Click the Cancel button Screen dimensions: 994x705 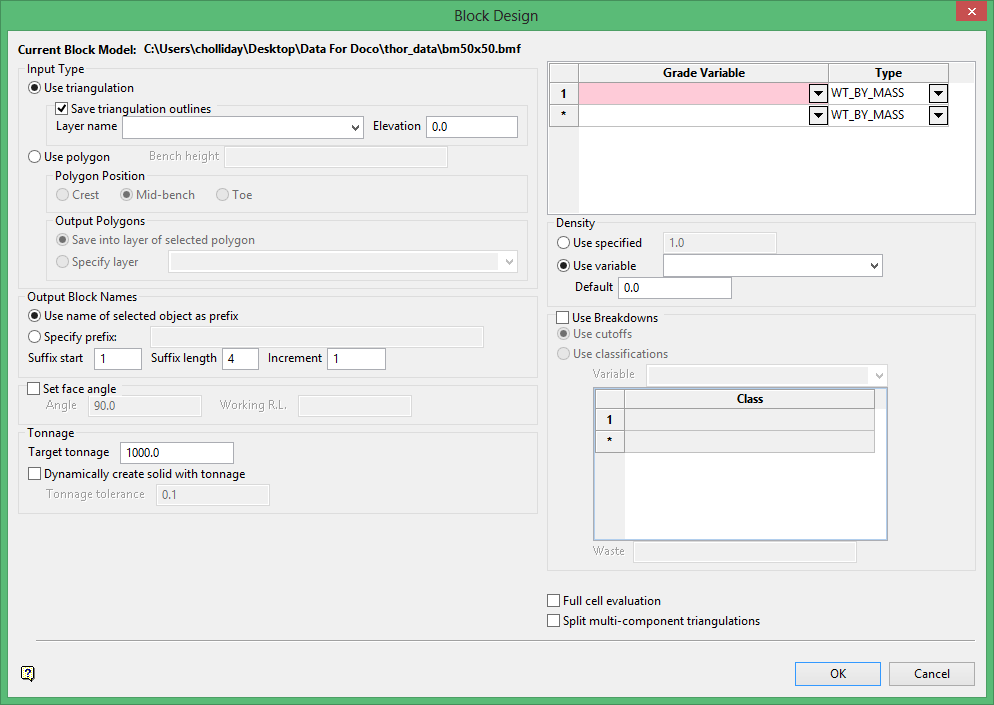pos(931,674)
